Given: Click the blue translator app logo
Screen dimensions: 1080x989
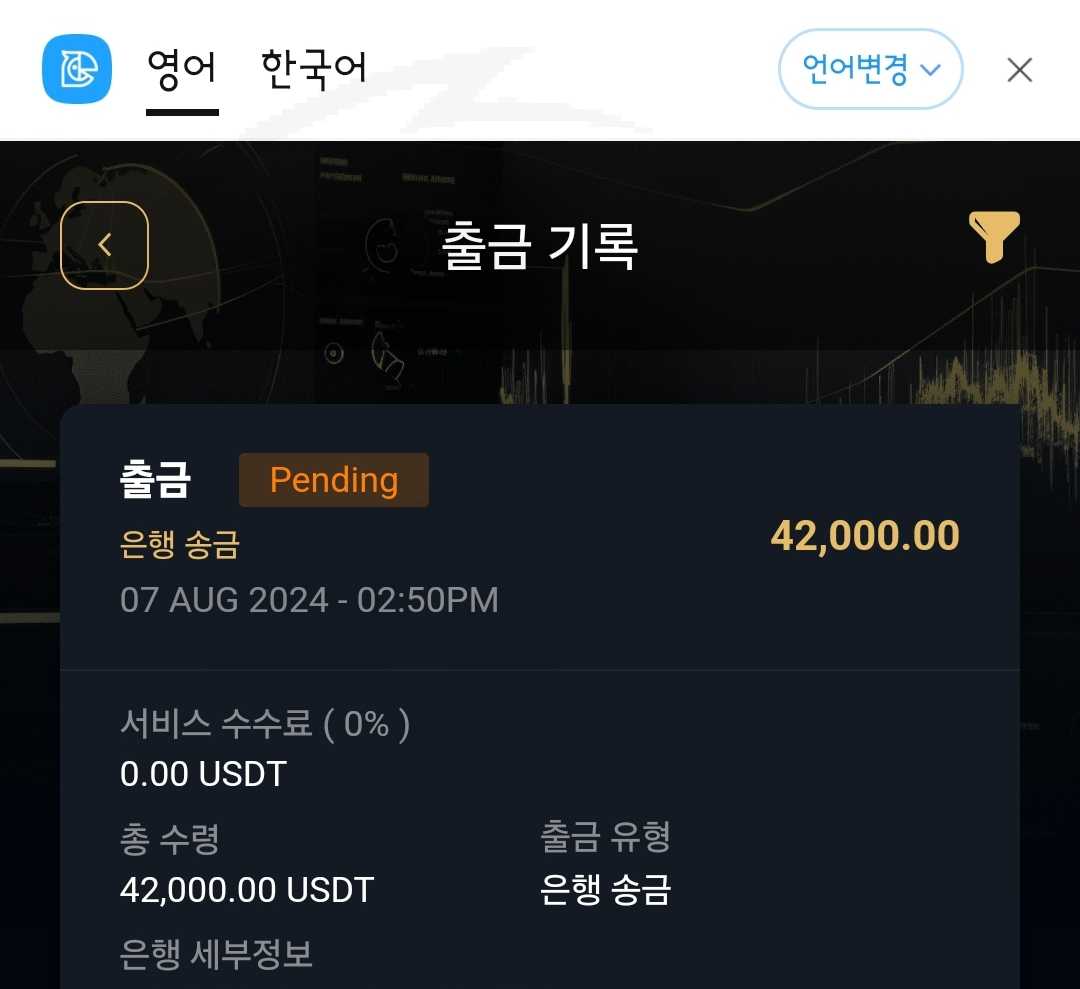Looking at the screenshot, I should (76, 69).
